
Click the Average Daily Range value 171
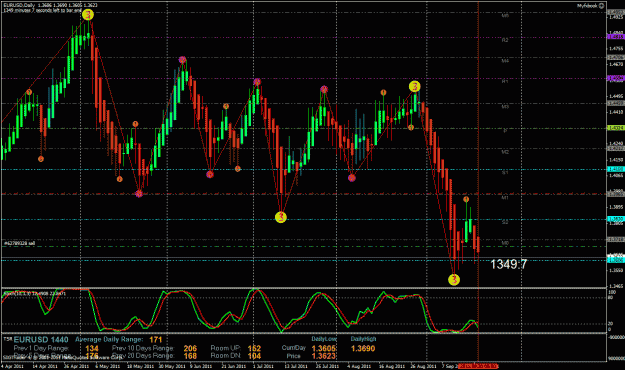(x=156, y=340)
